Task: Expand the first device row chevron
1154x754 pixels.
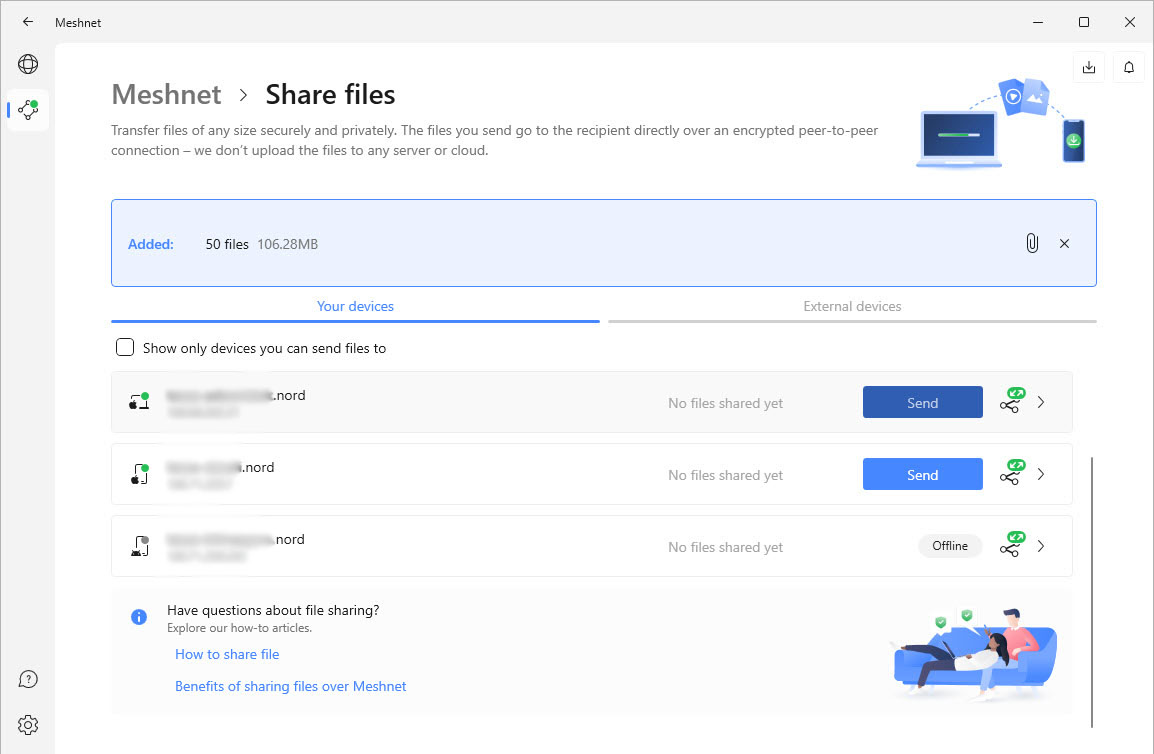Action: (x=1041, y=402)
